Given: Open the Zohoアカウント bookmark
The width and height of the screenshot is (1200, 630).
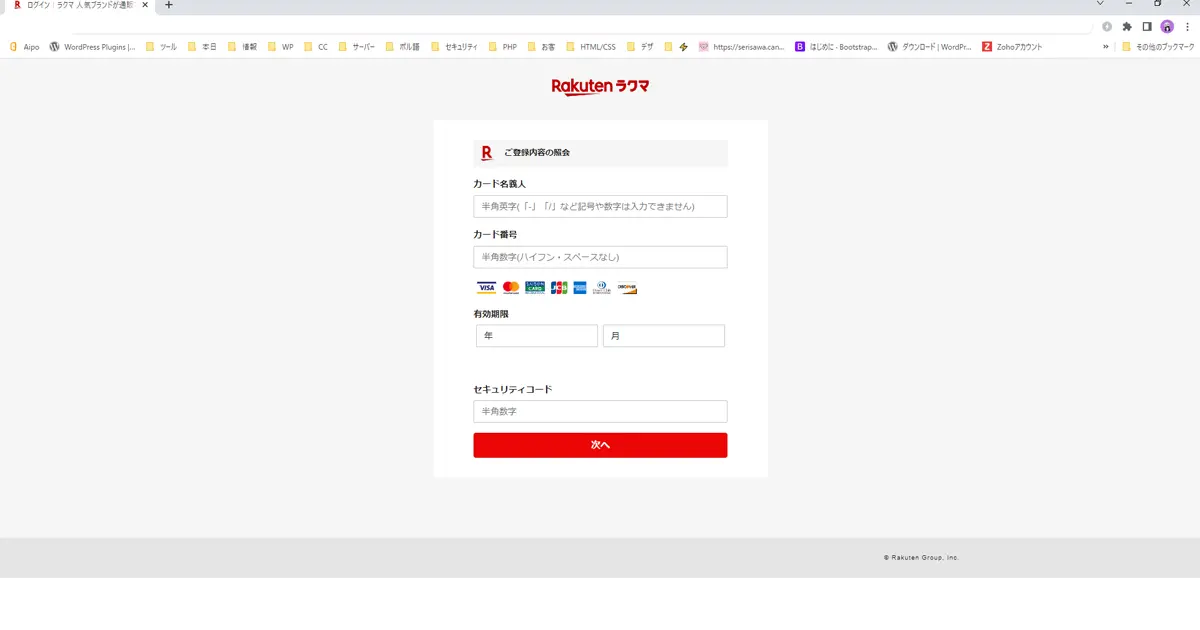Looking at the screenshot, I should point(1012,47).
